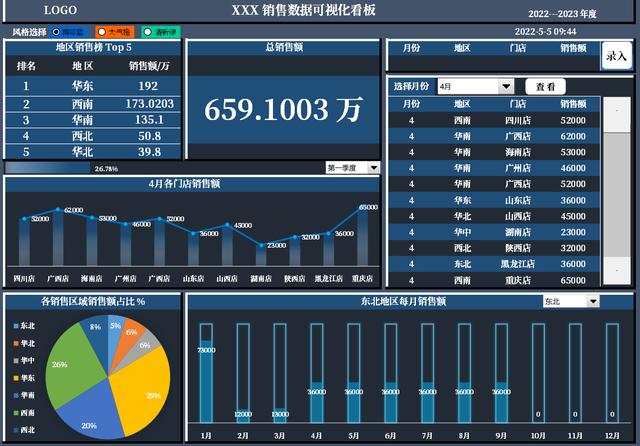Click the scrollbar up arrow in data table
This screenshot has height=446, width=640.
[x=617, y=111]
